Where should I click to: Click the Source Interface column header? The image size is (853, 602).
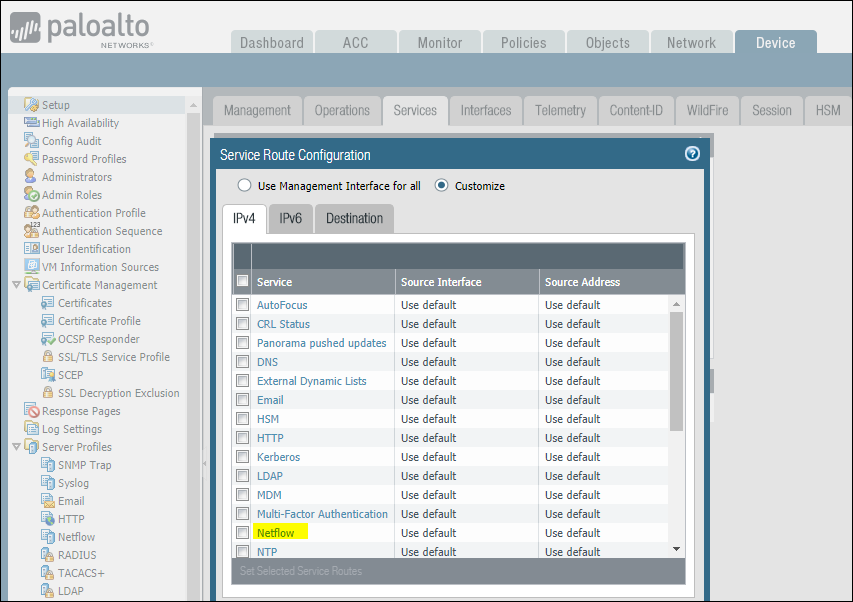pyautogui.click(x=441, y=282)
